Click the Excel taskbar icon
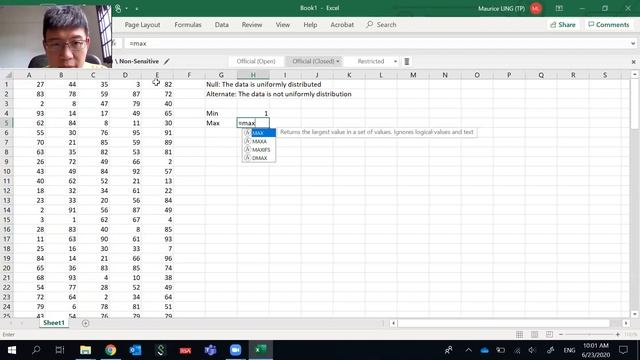The width and height of the screenshot is (640, 360). click(260, 350)
